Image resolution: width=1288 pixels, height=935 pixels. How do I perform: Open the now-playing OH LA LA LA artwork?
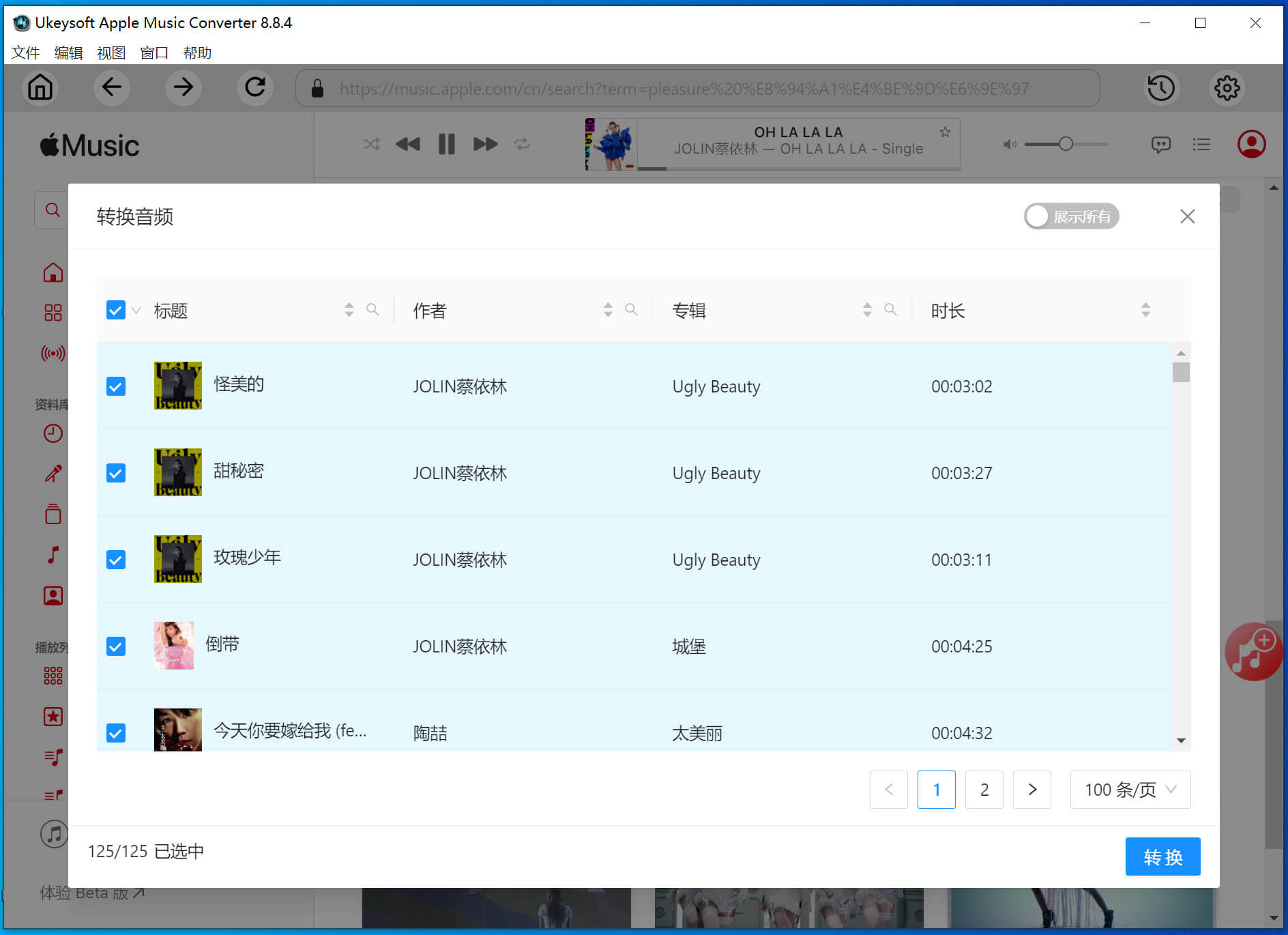click(611, 144)
